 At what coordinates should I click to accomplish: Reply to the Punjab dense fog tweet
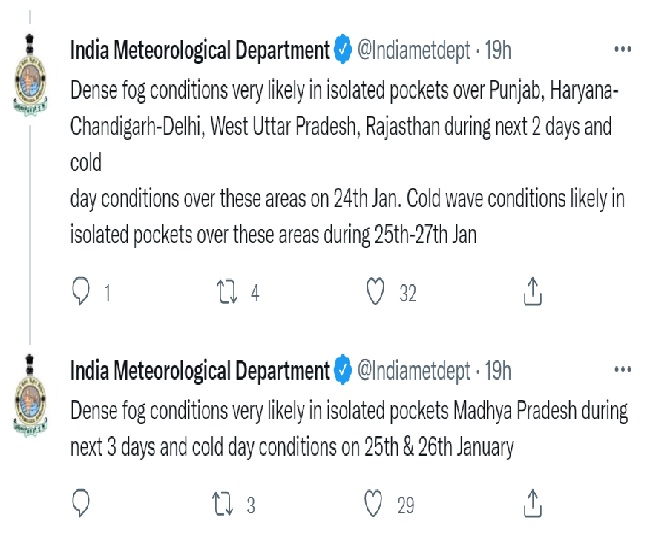tap(82, 291)
